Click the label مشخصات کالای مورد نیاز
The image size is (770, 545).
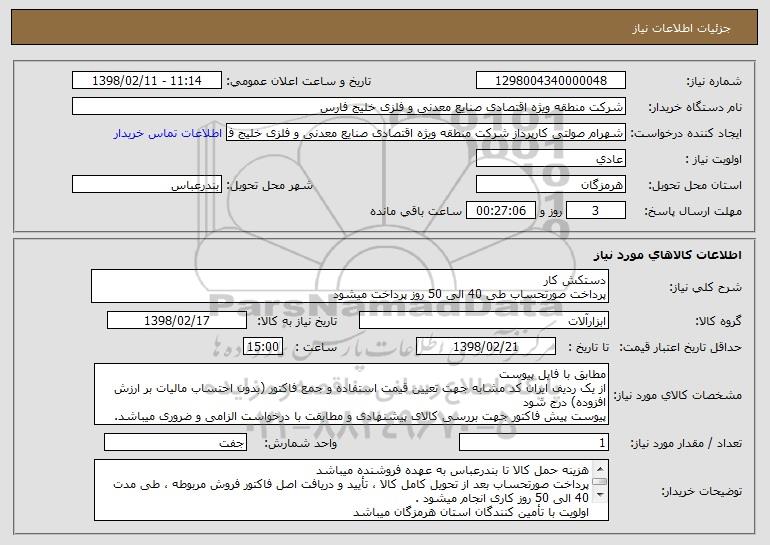pyautogui.click(x=678, y=395)
